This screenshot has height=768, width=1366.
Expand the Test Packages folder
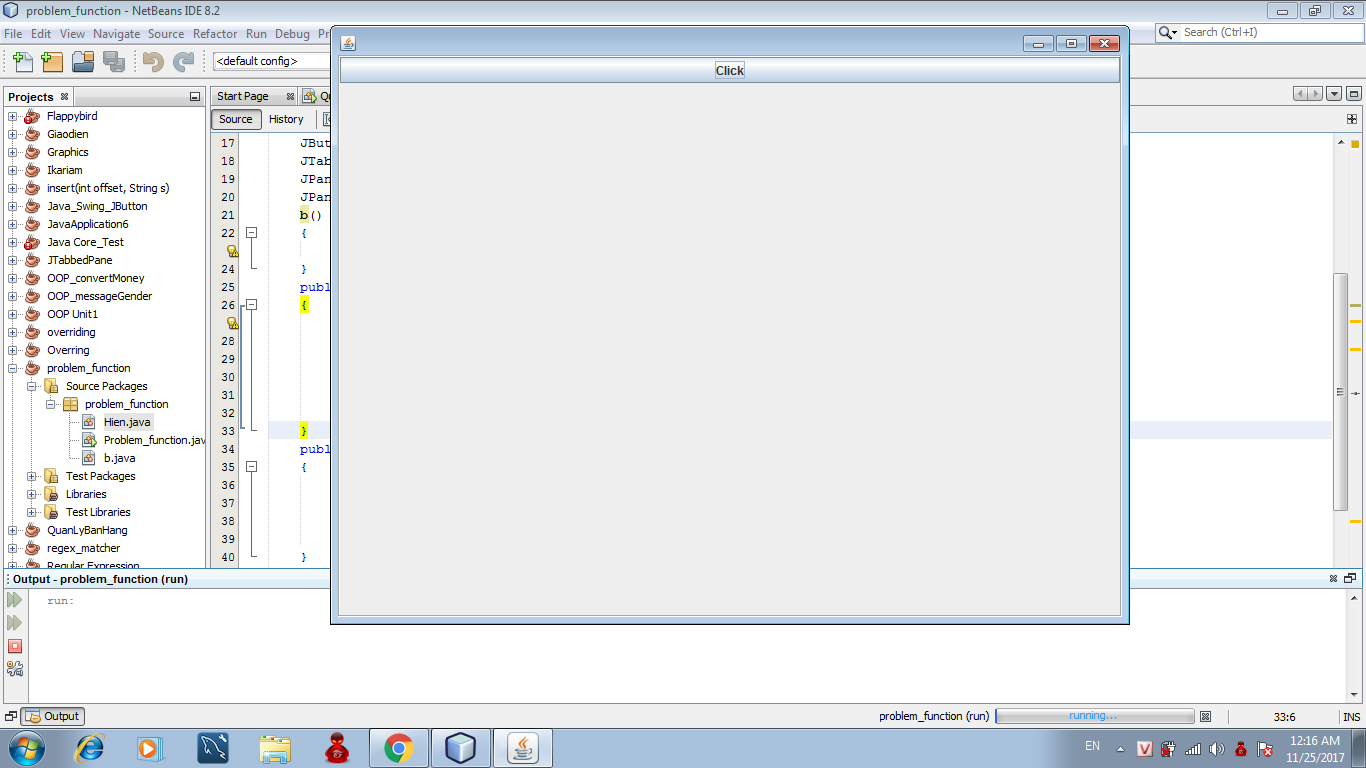32,476
